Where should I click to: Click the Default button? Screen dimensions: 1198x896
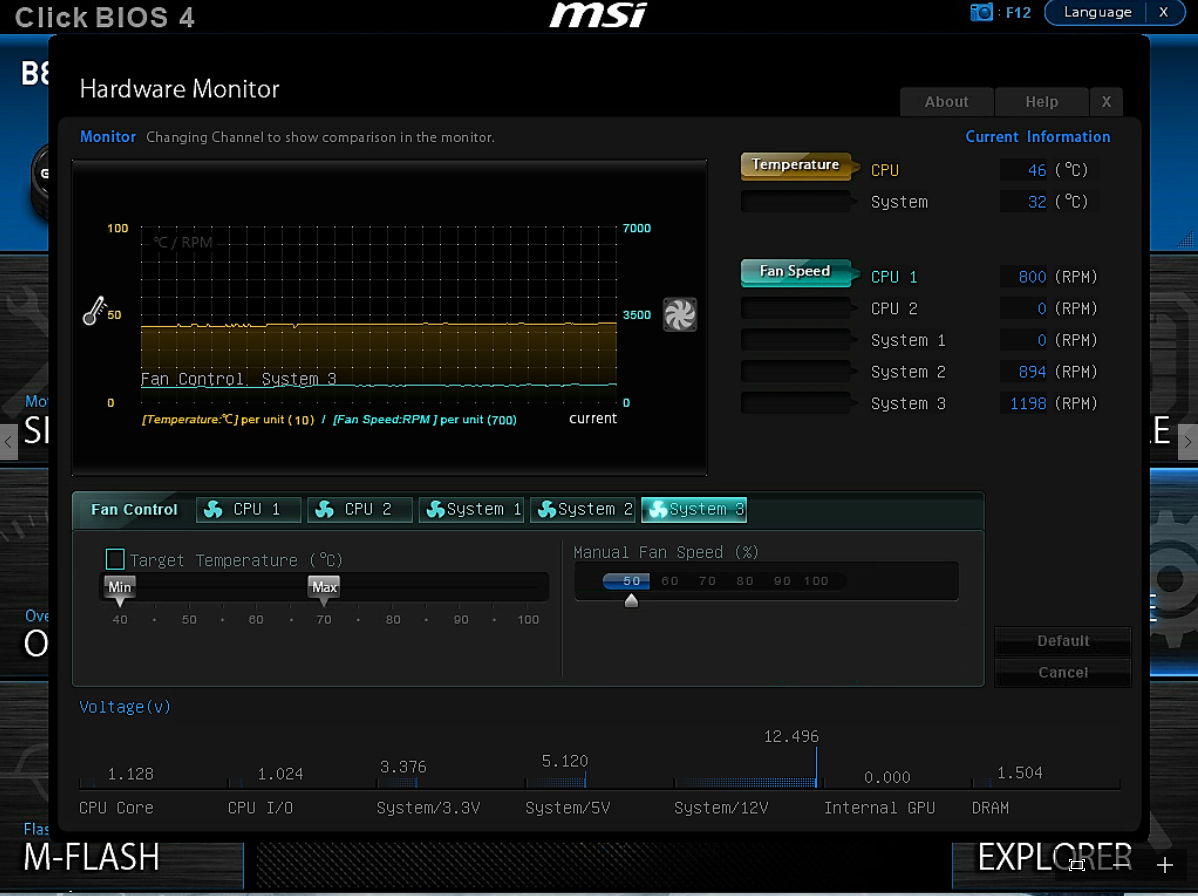tap(1063, 641)
